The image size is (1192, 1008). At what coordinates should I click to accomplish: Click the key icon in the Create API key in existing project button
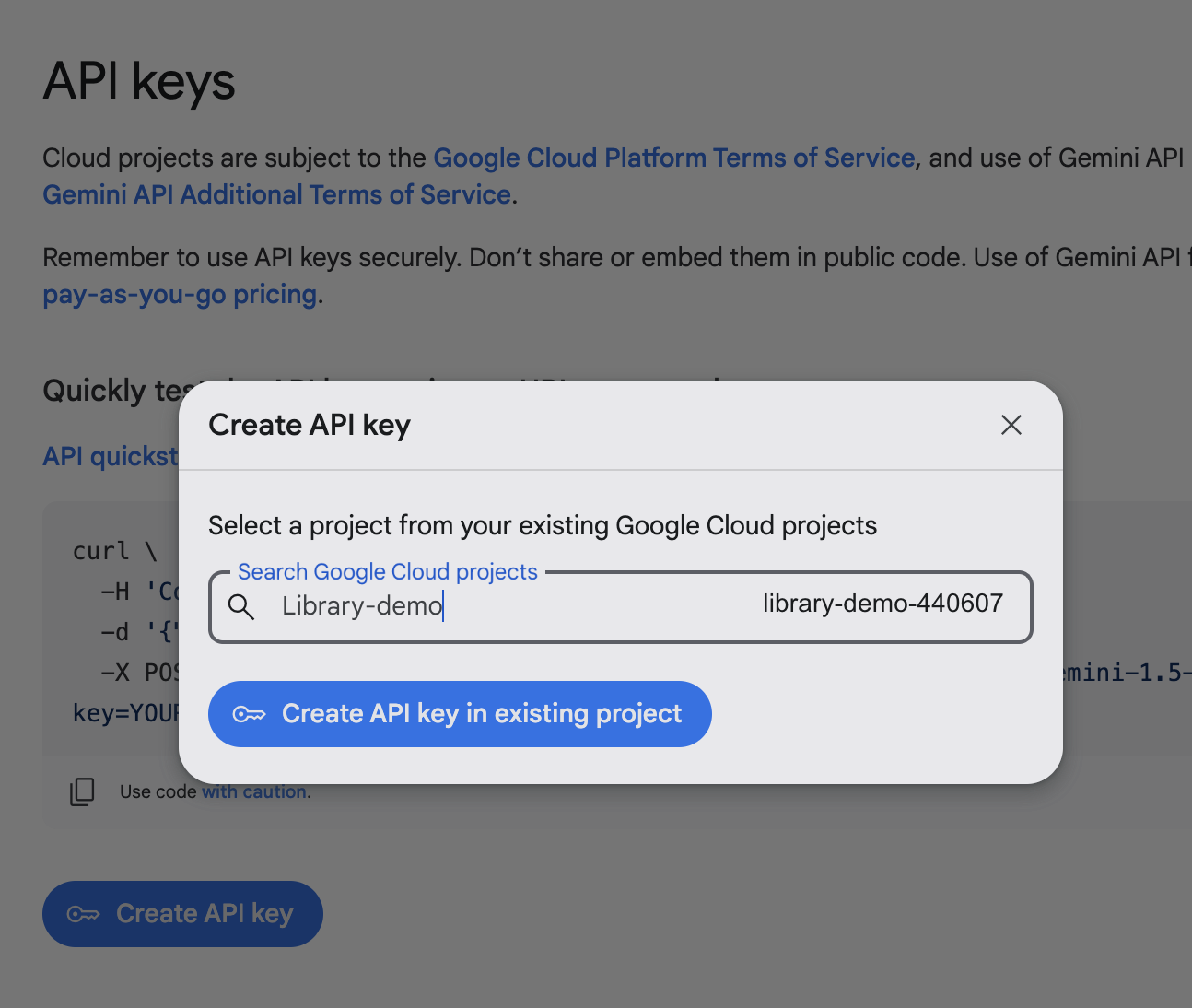point(249,714)
